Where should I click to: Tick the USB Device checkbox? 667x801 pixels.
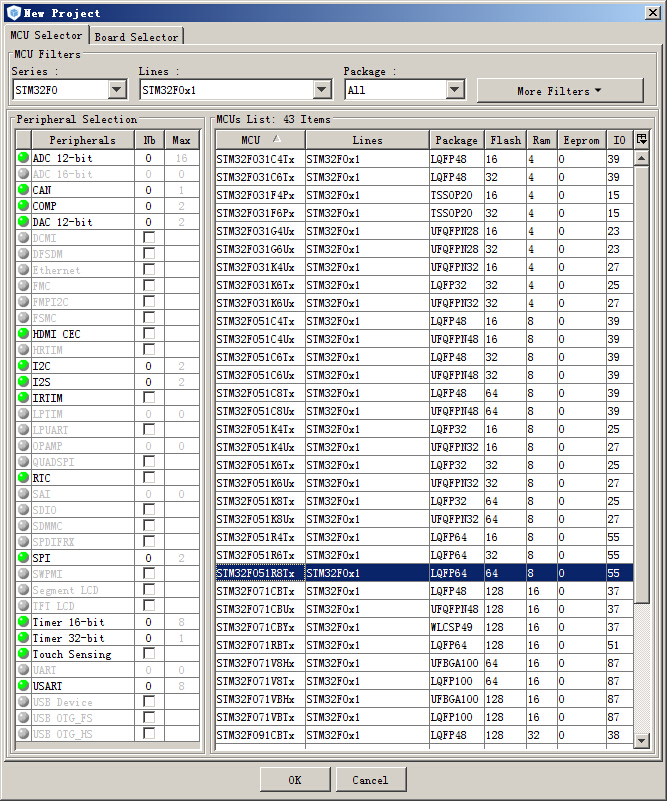pos(149,701)
